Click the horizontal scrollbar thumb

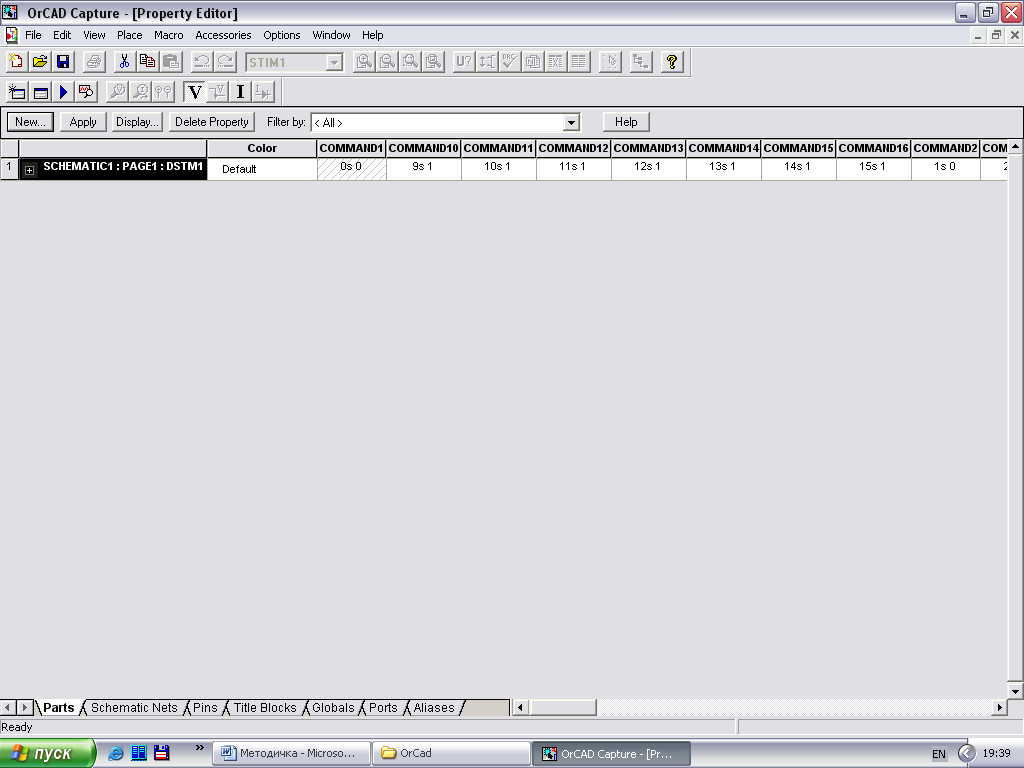[x=562, y=707]
